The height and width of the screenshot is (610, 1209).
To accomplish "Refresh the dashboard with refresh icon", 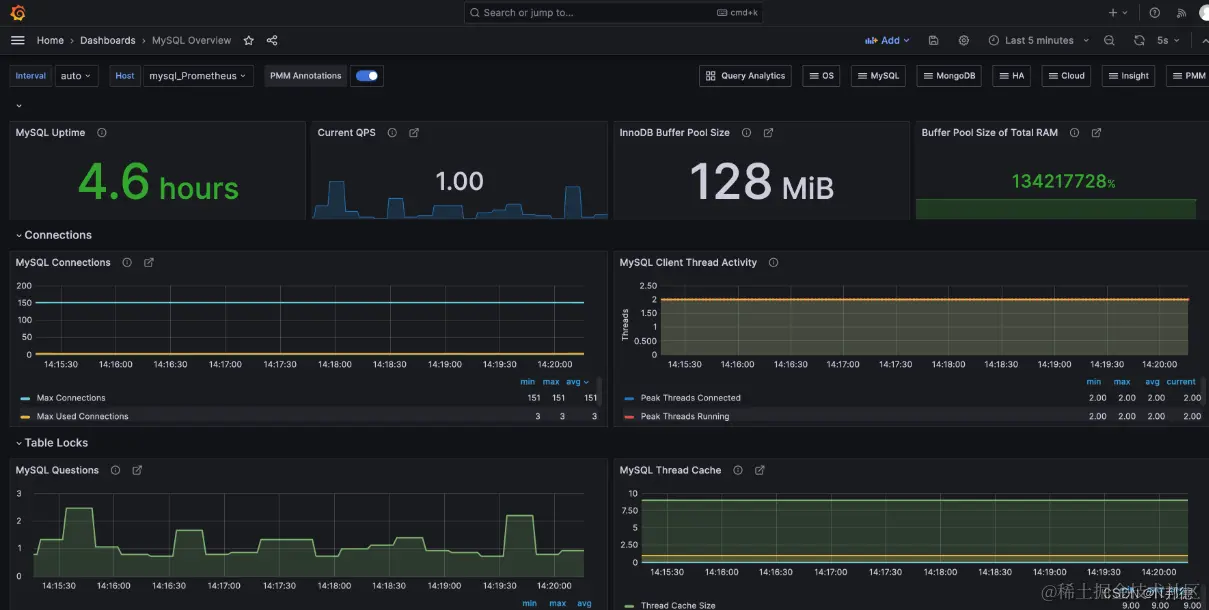I will [x=1139, y=40].
